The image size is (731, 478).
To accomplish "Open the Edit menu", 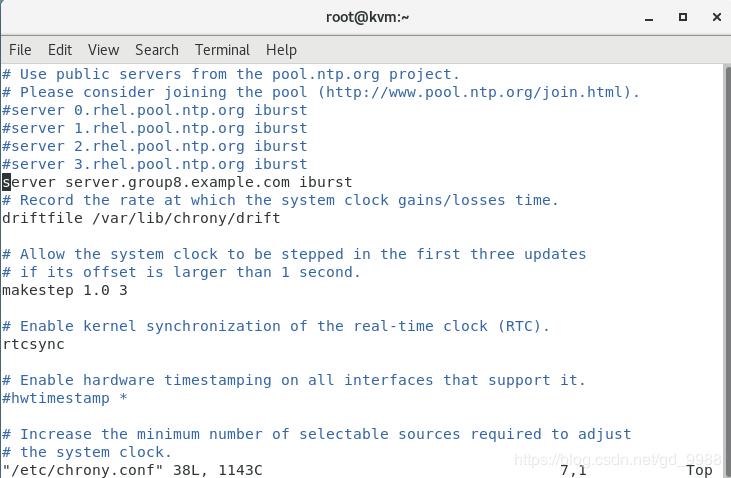I will [60, 49].
